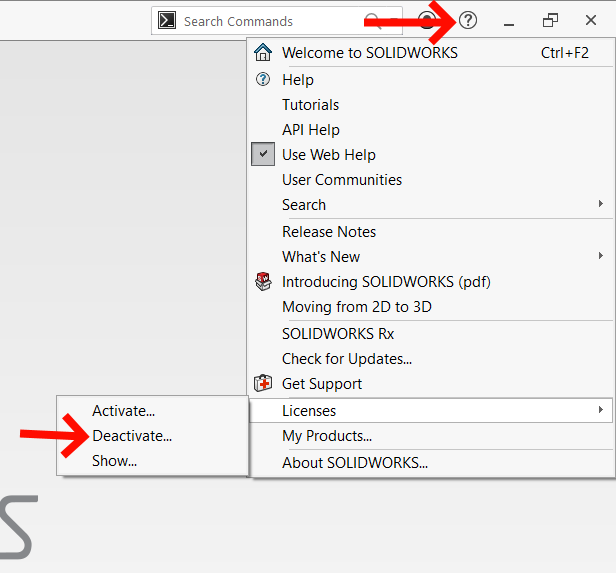The image size is (616, 573).
Task: Open About SOLIDWORKS...
Action: coord(355,463)
